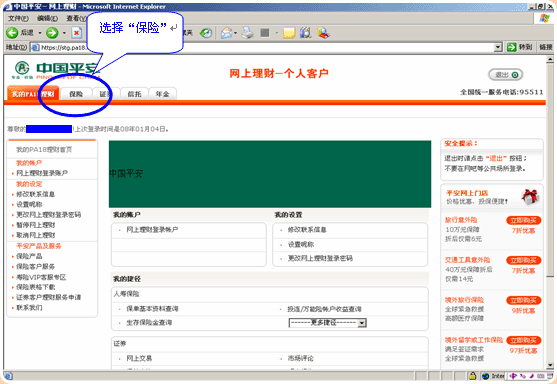
Task: Click the vertical scrollbar up arrow
Action: 550,59
